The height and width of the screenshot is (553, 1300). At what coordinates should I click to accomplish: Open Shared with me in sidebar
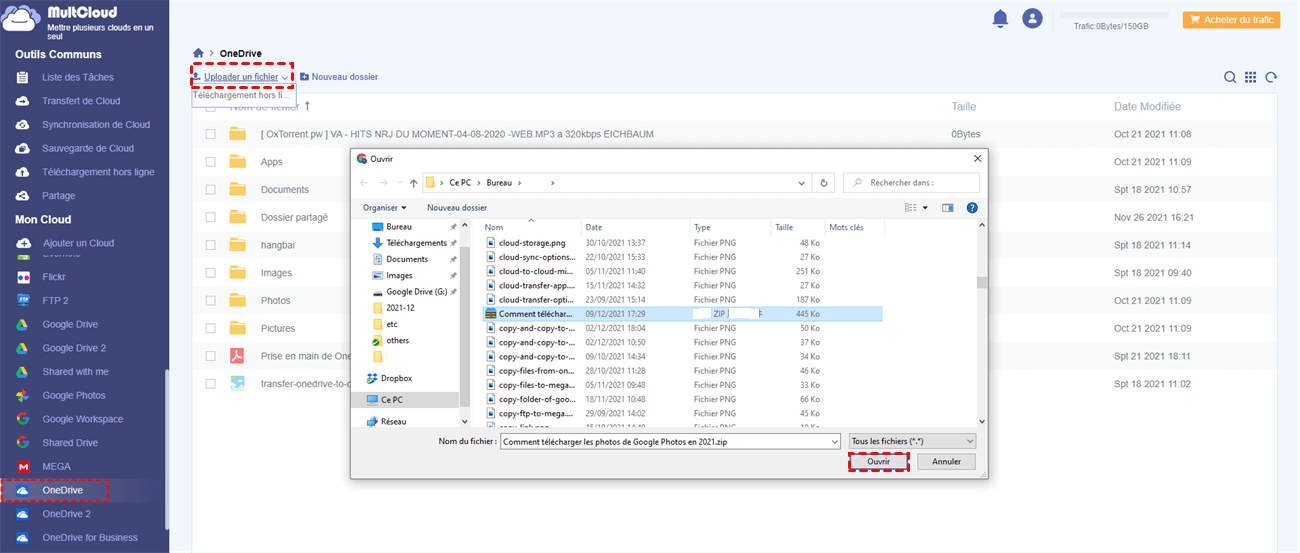pyautogui.click(x=75, y=372)
